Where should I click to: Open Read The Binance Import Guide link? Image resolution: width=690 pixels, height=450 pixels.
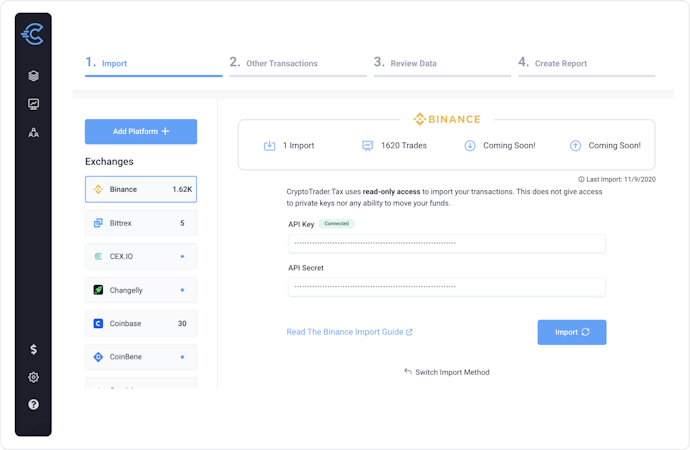[349, 332]
